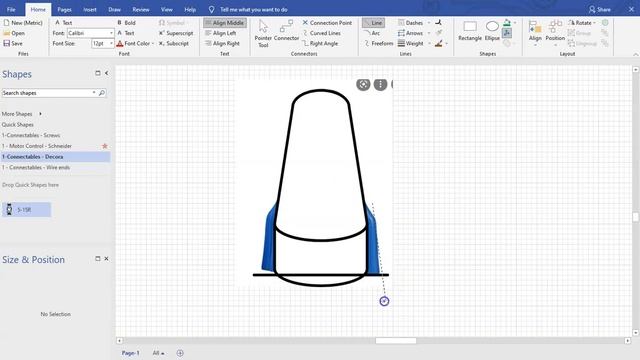Click the Open file button
Image resolution: width=640 pixels, height=360 pixels.
coord(14,33)
